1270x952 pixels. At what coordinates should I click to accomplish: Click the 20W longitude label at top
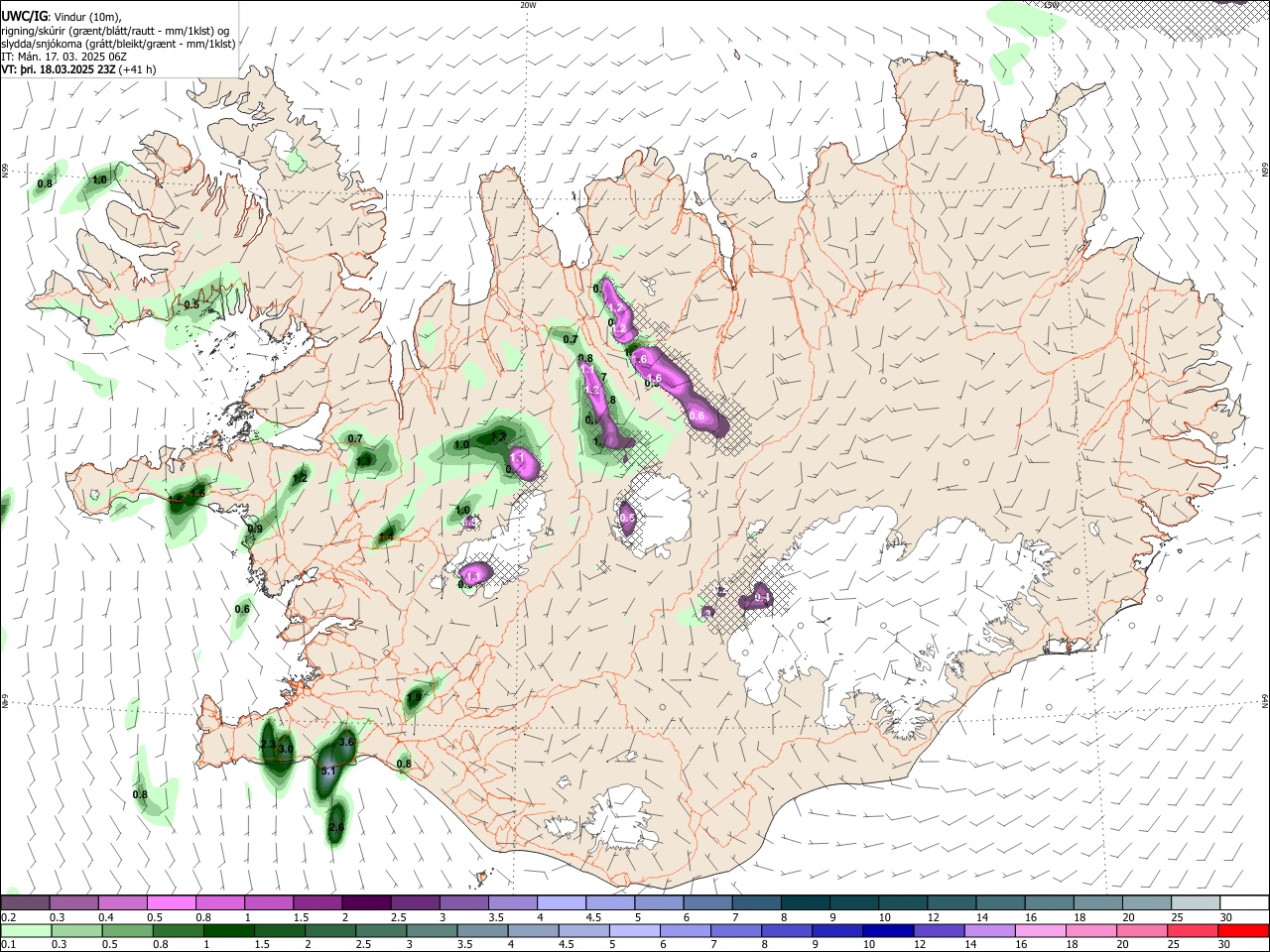tap(528, 5)
